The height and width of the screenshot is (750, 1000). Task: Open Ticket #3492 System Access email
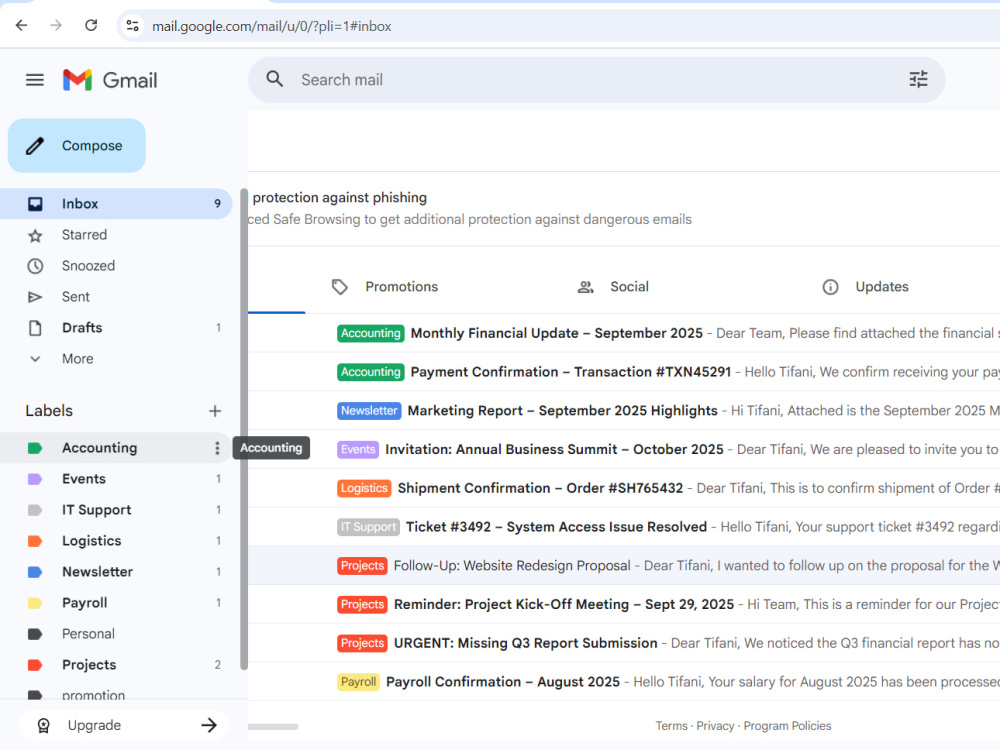coord(624,527)
